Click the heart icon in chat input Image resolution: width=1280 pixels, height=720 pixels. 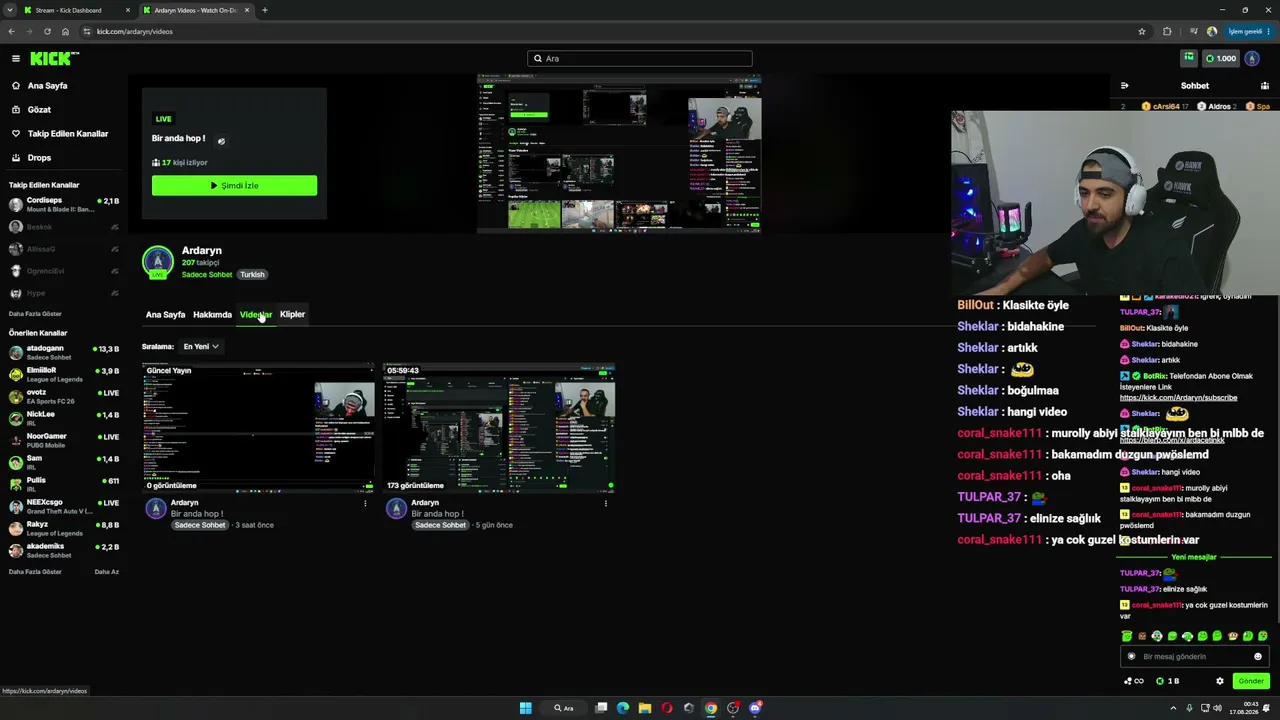[1132, 657]
